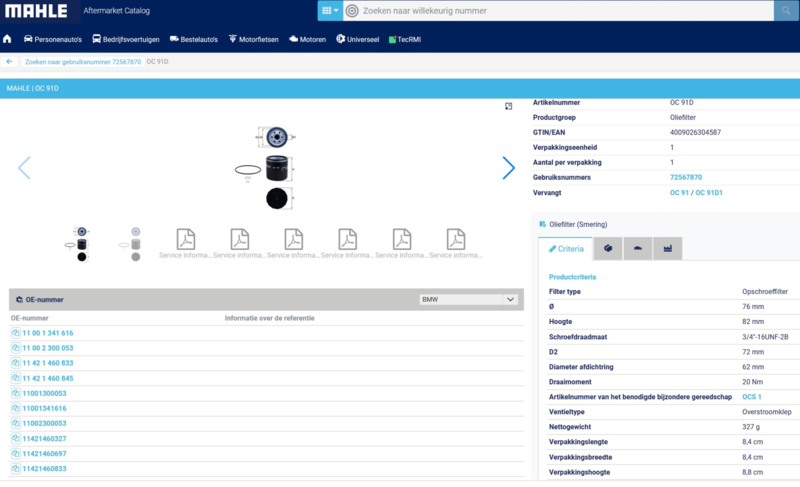Click the home icon in navigation bar
This screenshot has height=487, width=800.
8,39
